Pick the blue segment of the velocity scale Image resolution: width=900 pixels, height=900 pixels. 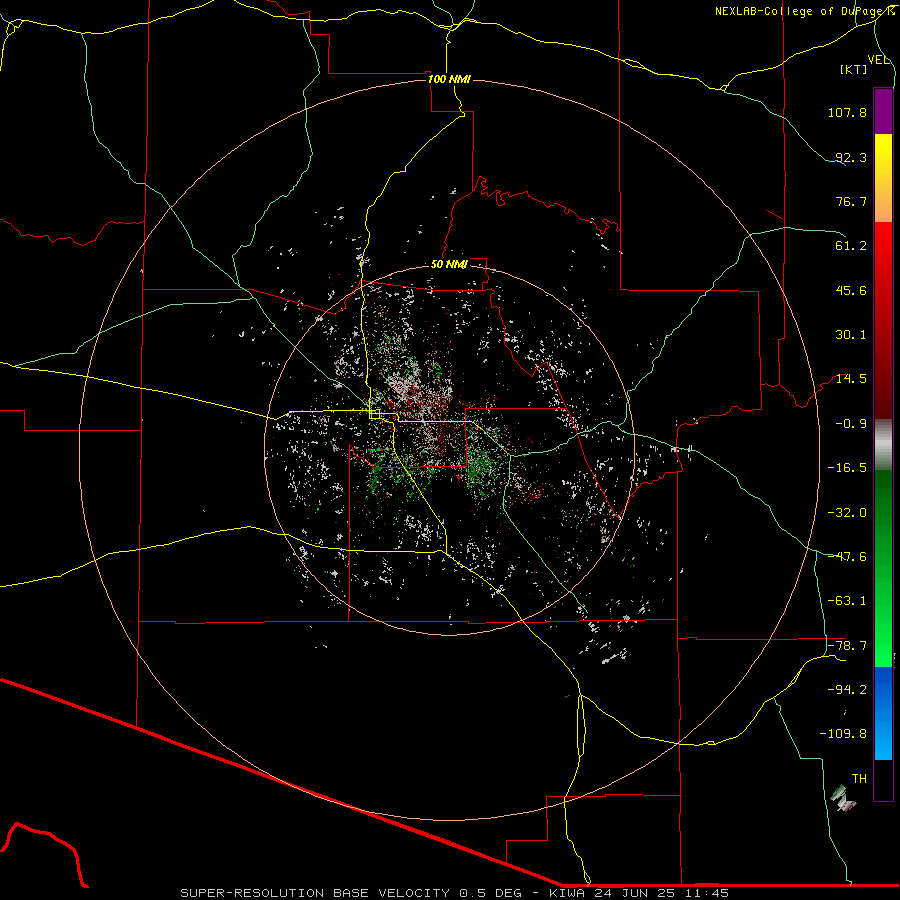(883, 713)
